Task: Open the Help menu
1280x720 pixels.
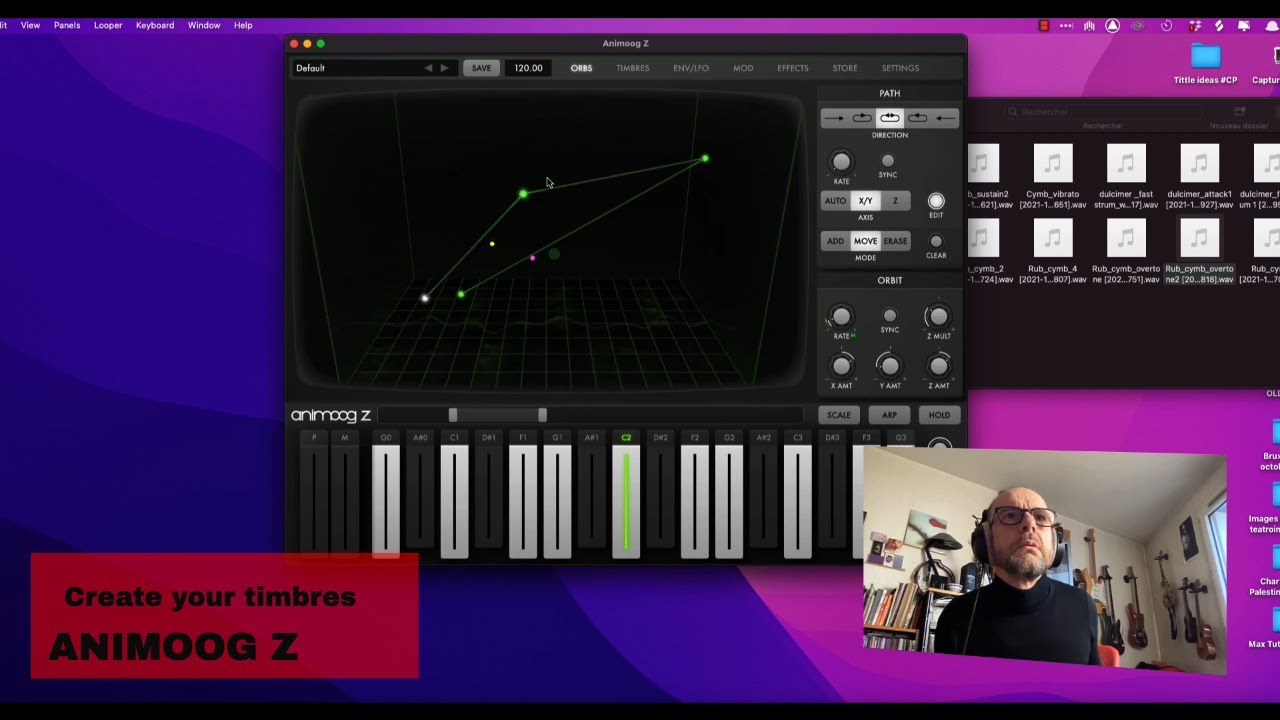Action: (x=243, y=25)
